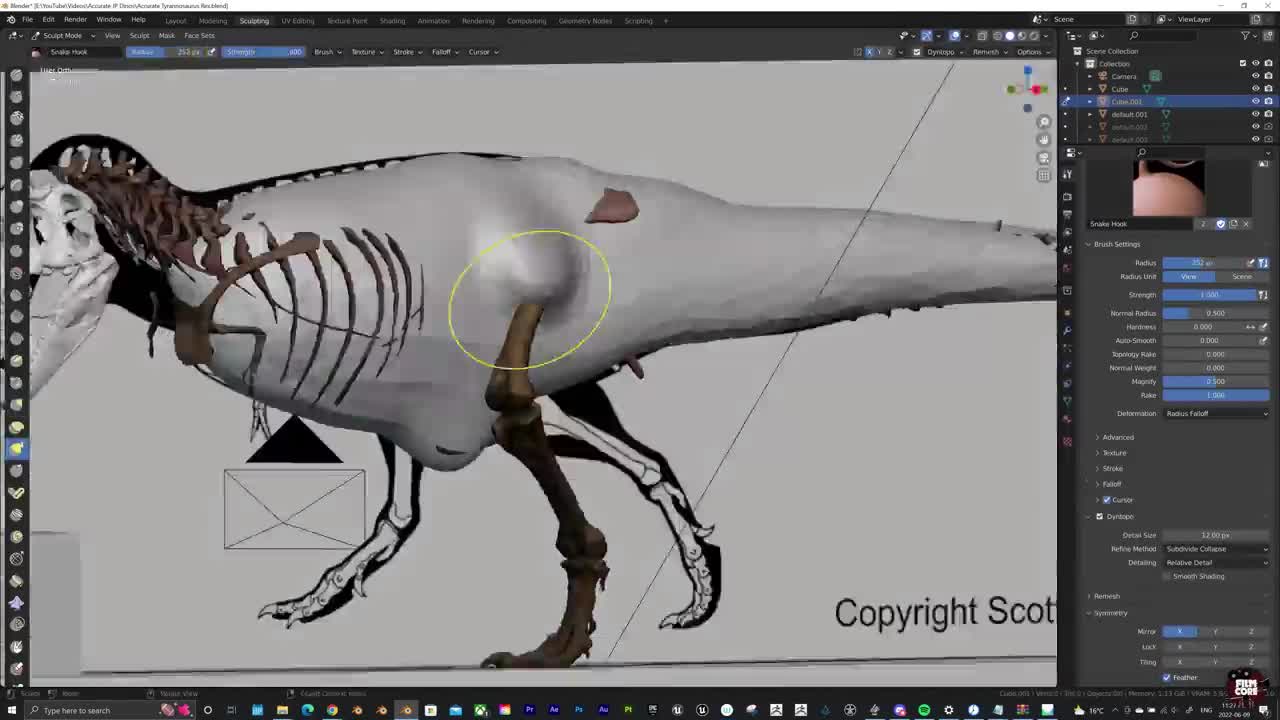The height and width of the screenshot is (720, 1280).
Task: Select solid viewport shading mode
Action: (x=1009, y=36)
